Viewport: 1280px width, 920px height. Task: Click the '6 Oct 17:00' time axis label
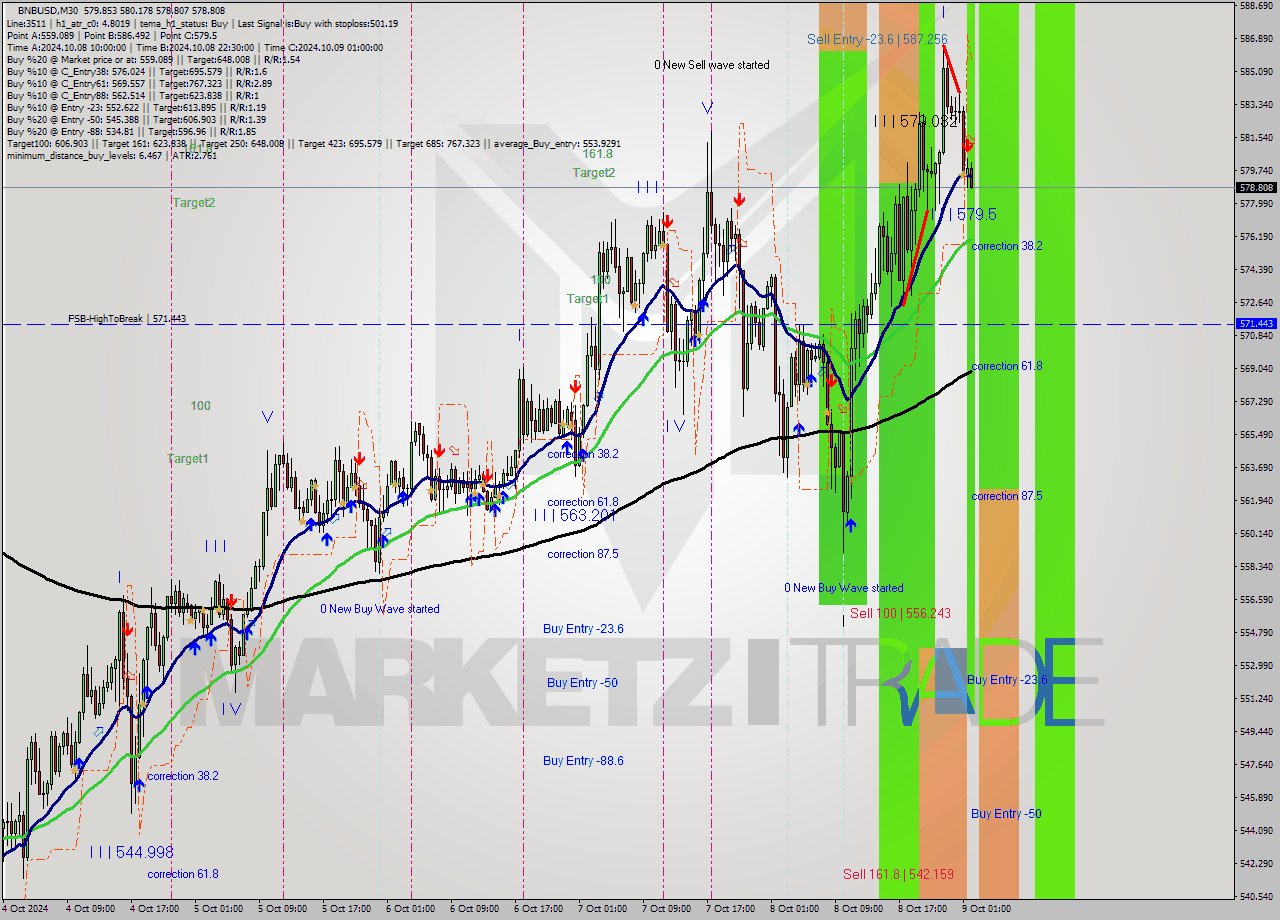tap(538, 909)
